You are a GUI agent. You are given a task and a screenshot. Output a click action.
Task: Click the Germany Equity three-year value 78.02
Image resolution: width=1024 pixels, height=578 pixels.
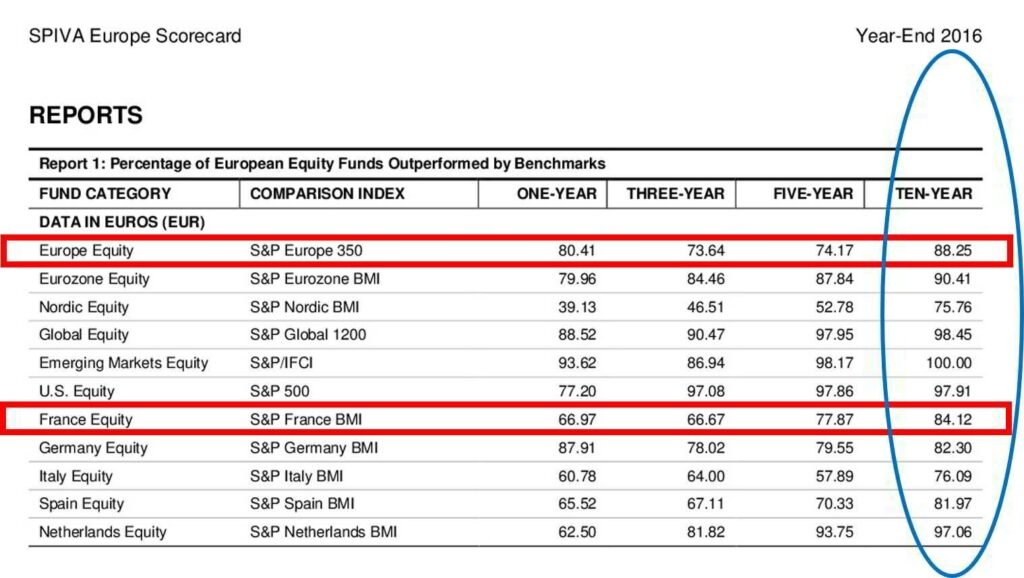(x=704, y=448)
